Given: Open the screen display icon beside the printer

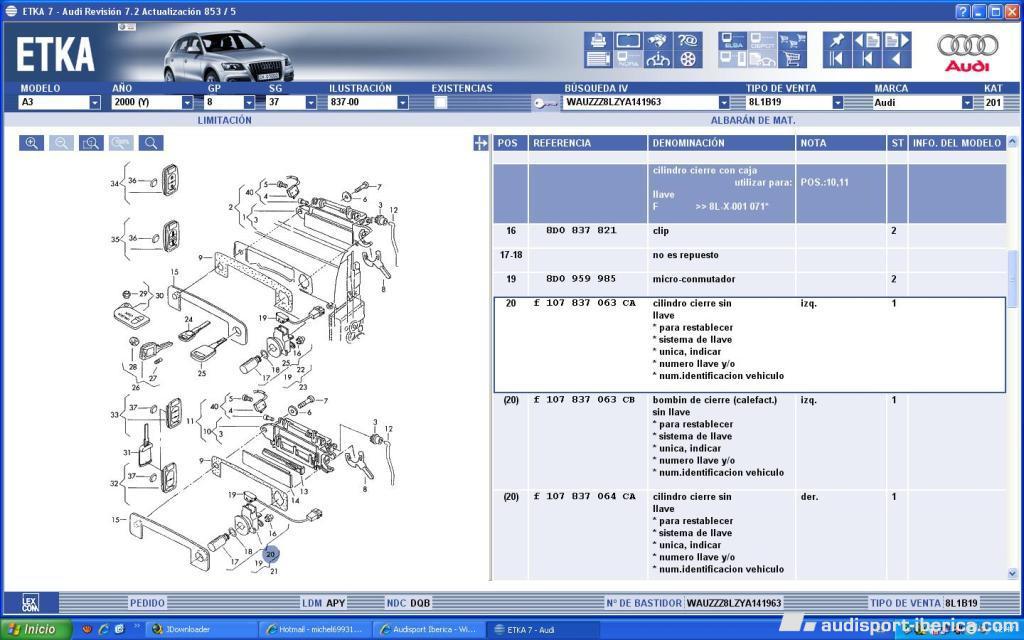Looking at the screenshot, I should click(x=628, y=41).
